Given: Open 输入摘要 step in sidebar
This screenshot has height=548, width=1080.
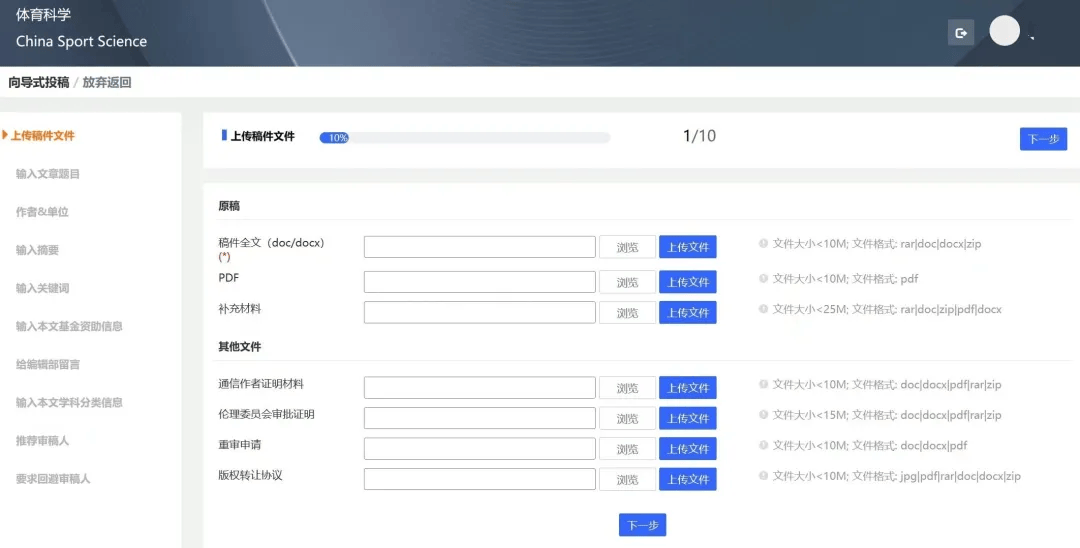Looking at the screenshot, I should tap(37, 250).
